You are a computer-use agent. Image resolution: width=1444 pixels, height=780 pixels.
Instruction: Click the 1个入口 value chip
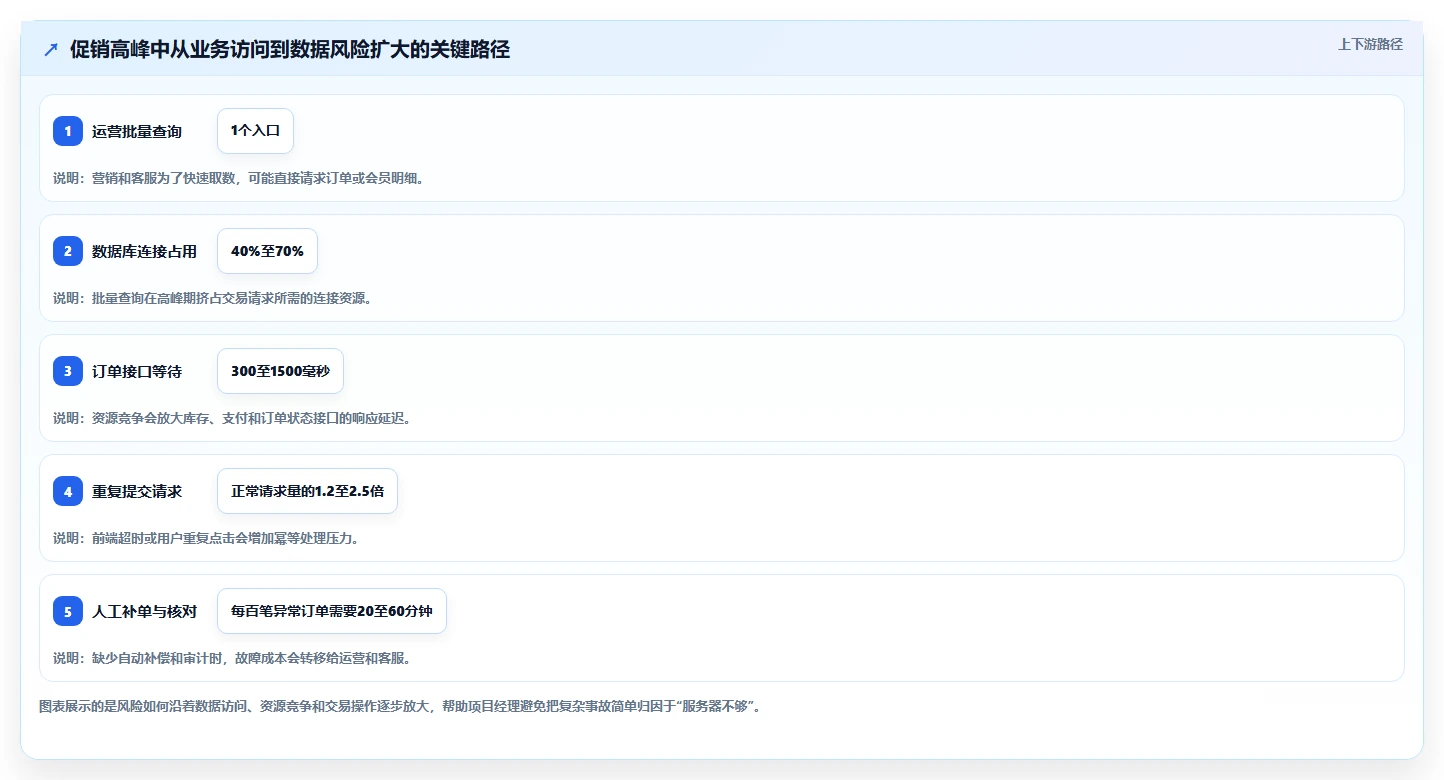(255, 131)
